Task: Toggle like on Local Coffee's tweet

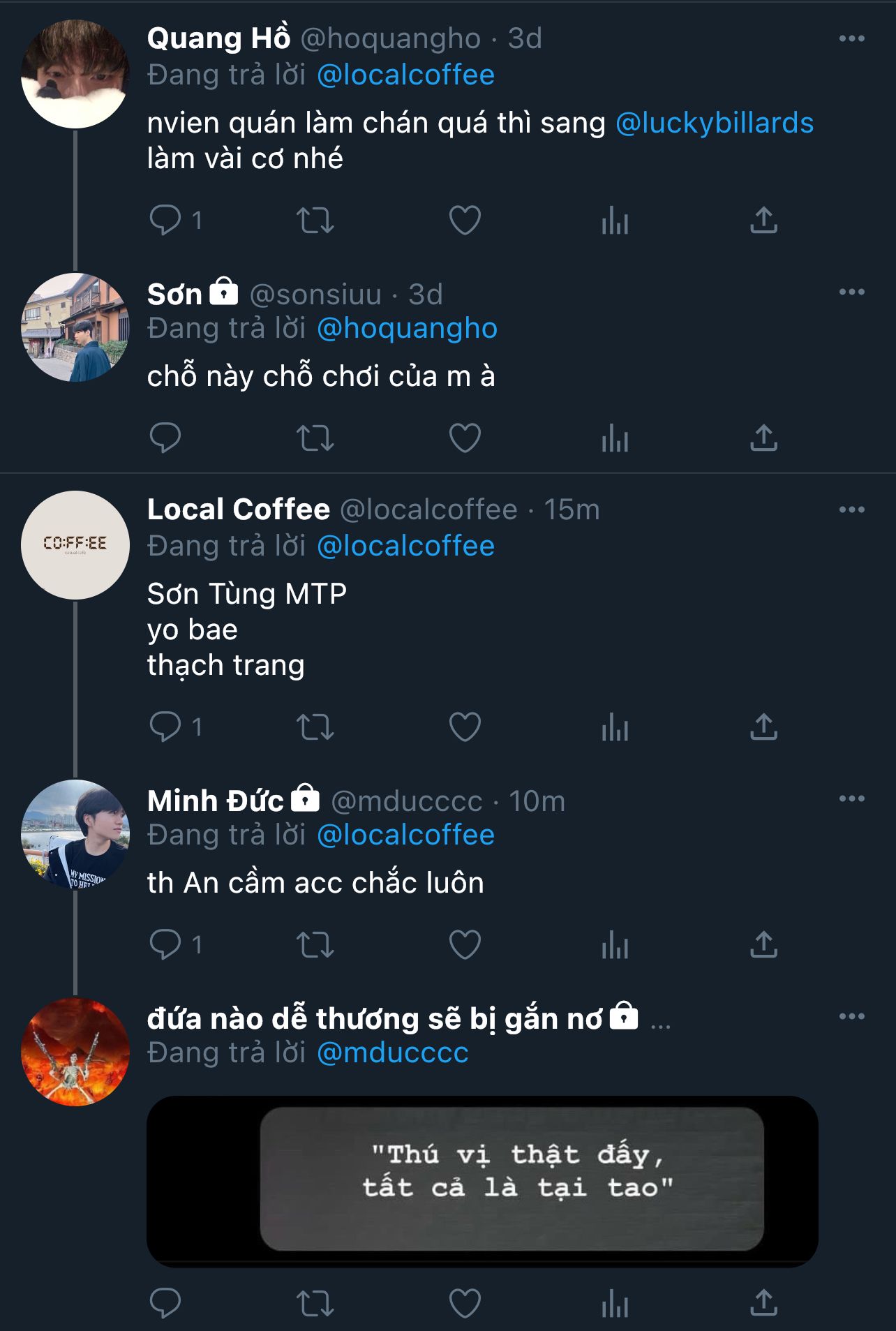Action: [465, 727]
